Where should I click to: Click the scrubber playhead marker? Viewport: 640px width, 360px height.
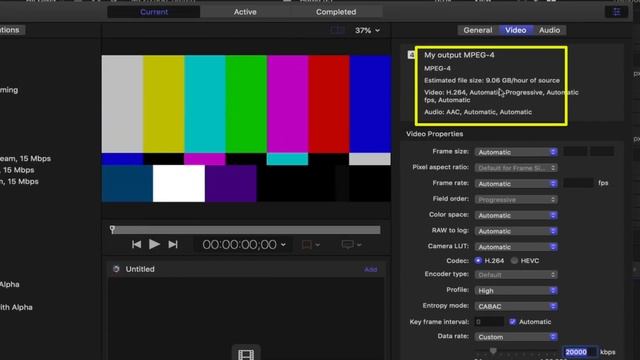click(x=112, y=229)
